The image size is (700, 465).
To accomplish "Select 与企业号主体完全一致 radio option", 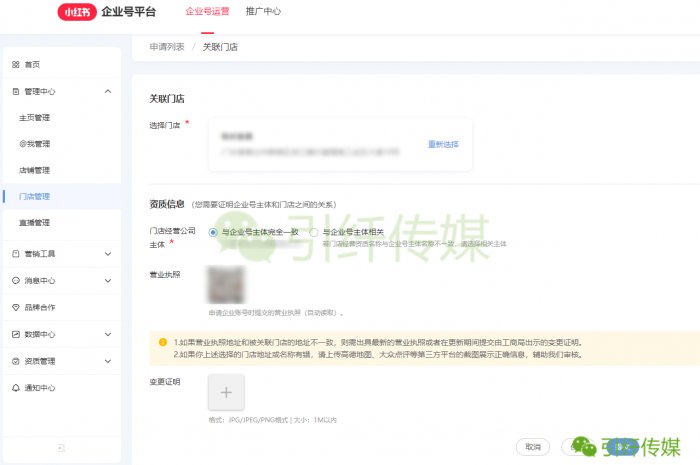I will (214, 232).
